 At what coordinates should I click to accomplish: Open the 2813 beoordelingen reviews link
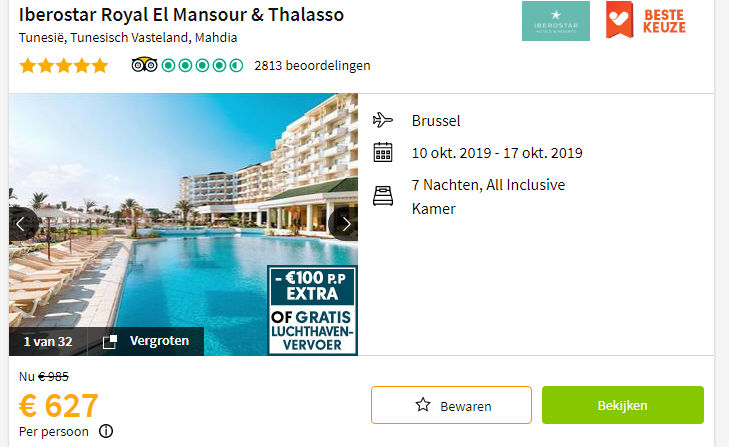tap(312, 66)
